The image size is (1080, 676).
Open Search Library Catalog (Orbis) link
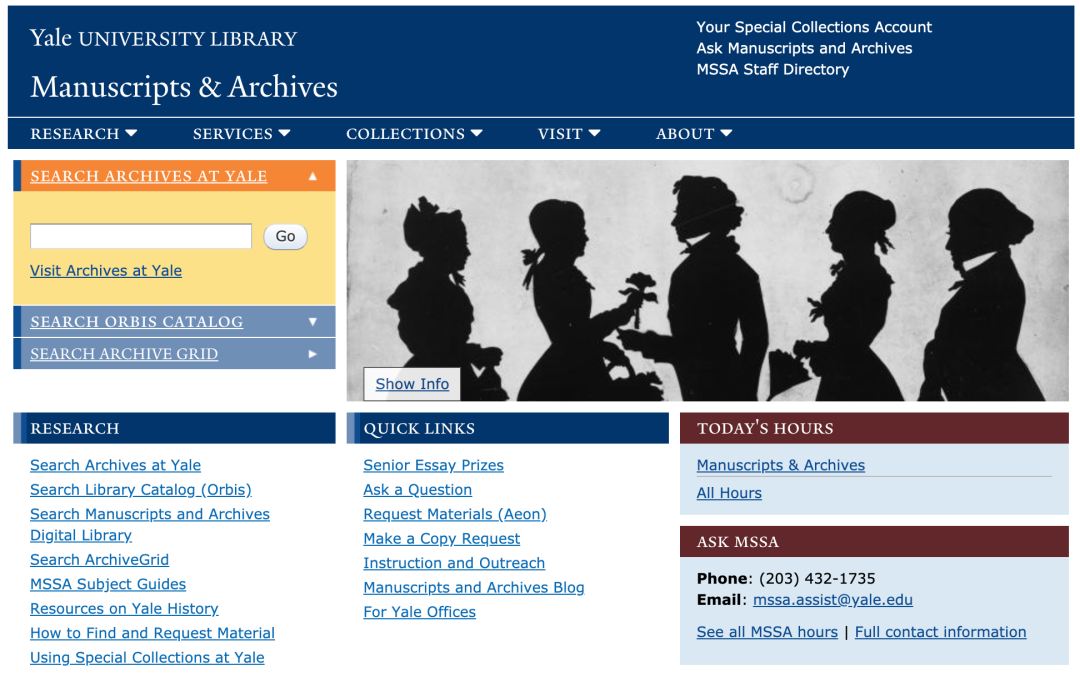(x=141, y=490)
